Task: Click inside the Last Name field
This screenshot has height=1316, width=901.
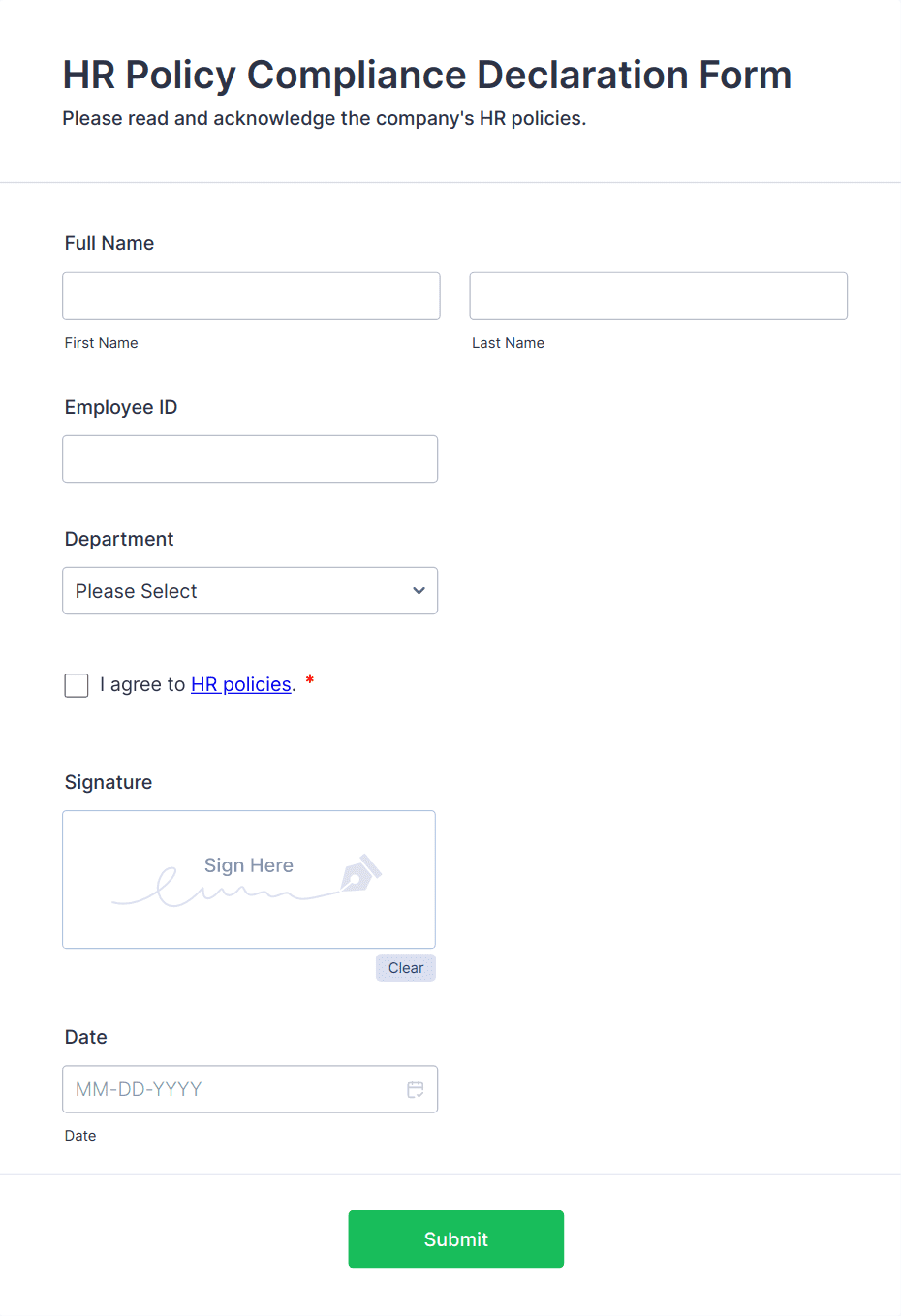Action: [658, 296]
